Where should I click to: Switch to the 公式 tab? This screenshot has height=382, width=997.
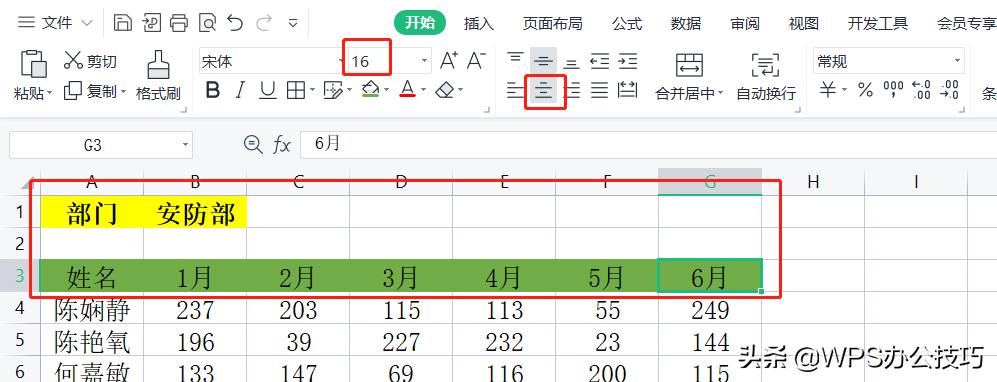click(627, 24)
